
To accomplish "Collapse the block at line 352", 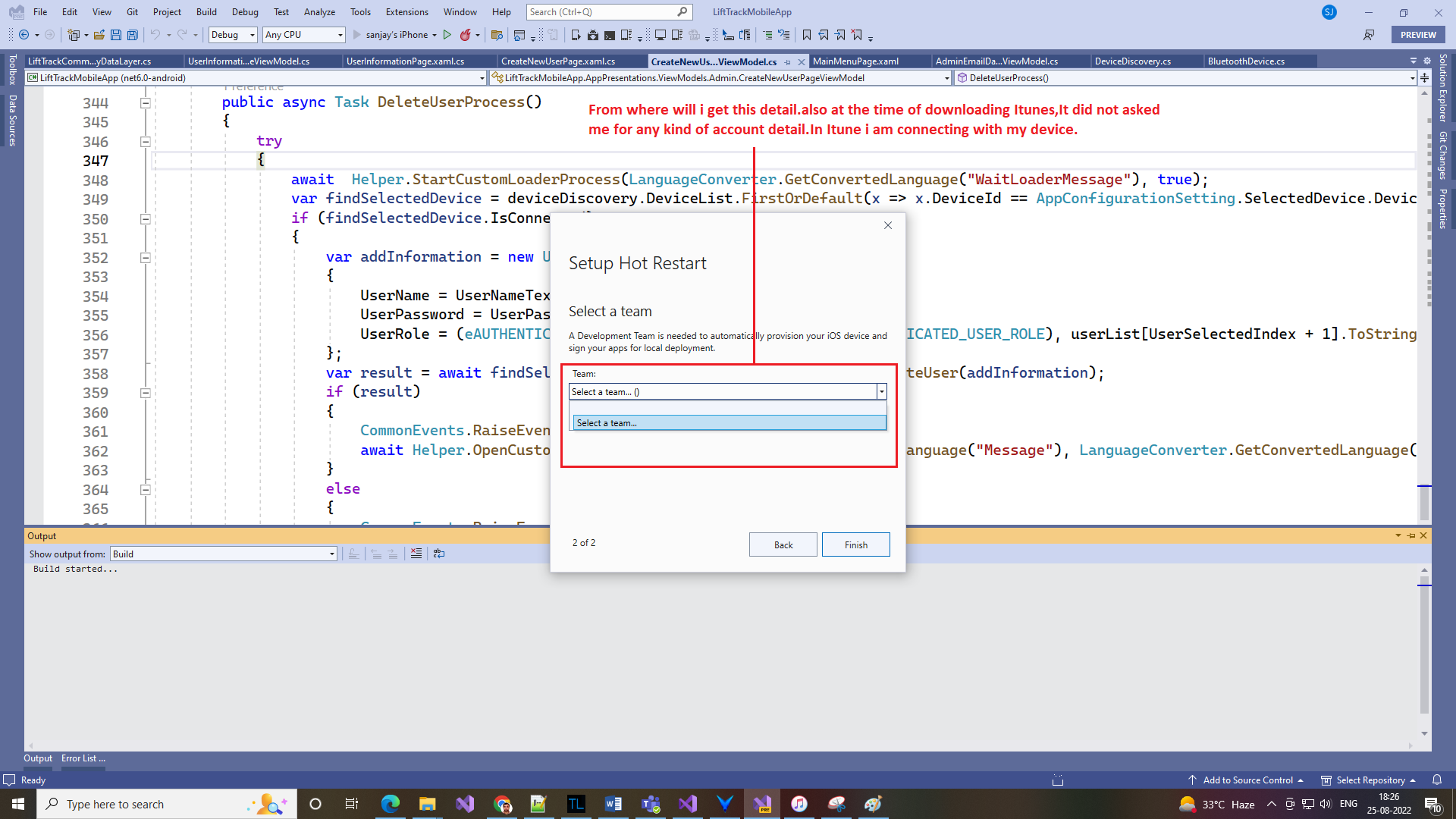I will pos(145,258).
